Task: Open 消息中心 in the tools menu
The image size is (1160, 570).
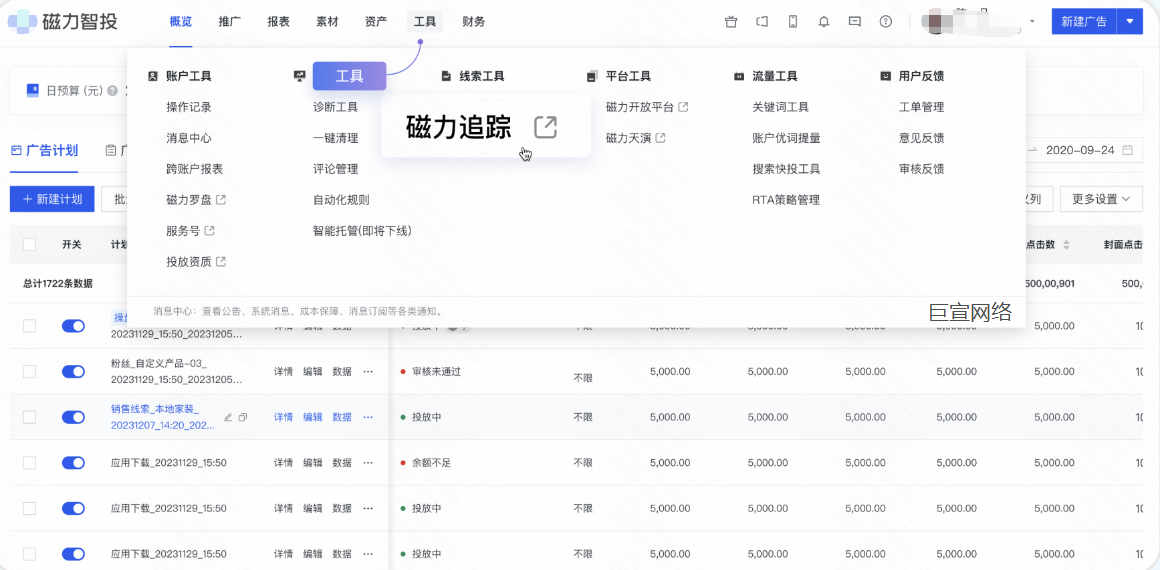Action: [x=189, y=138]
